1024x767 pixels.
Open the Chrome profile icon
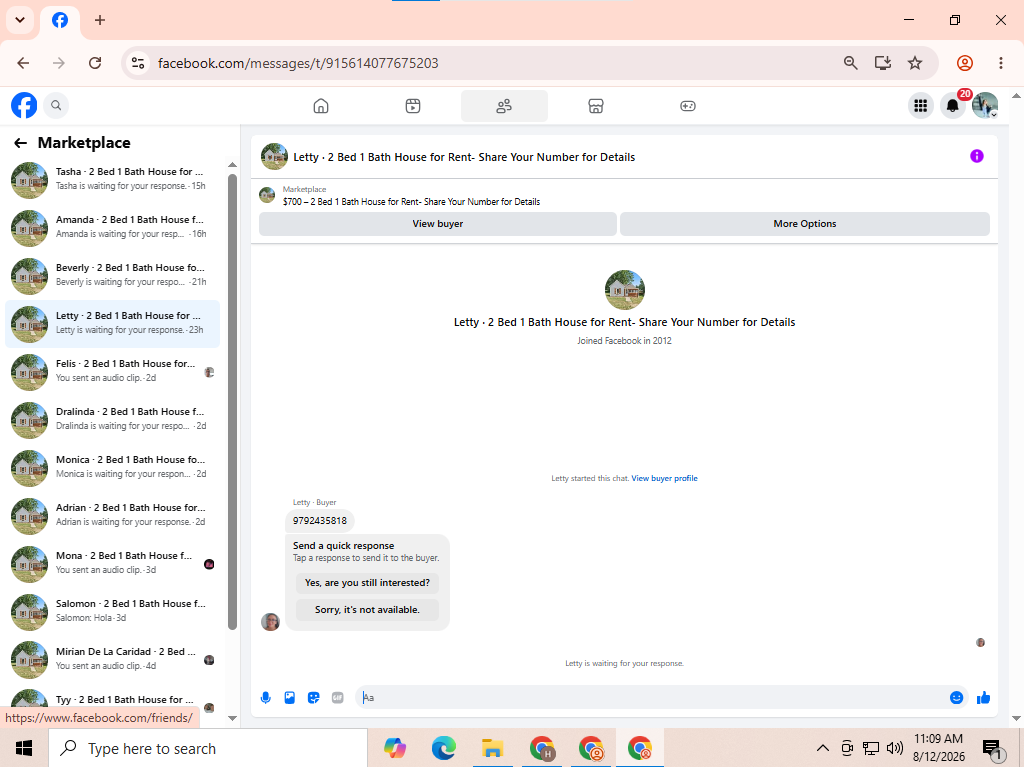965,63
